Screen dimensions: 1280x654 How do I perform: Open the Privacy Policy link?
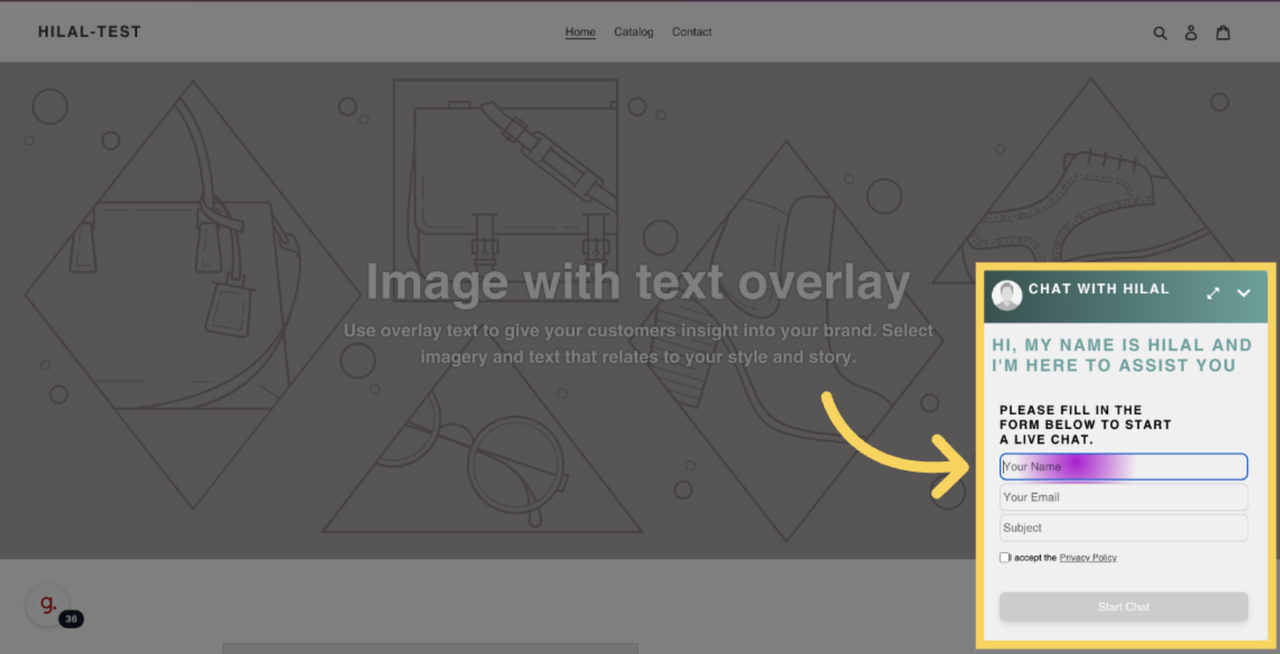[1088, 558]
